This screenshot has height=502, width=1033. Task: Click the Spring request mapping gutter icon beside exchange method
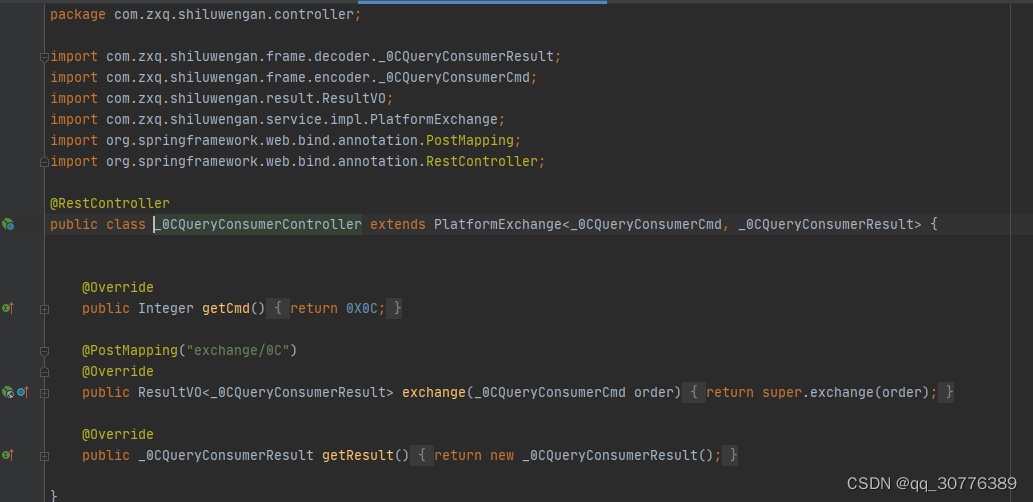click(8, 393)
